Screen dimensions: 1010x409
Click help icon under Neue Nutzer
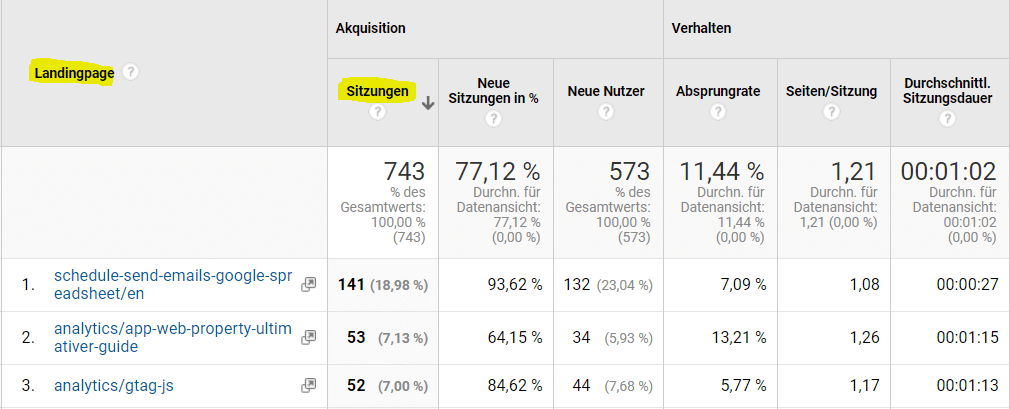click(605, 112)
